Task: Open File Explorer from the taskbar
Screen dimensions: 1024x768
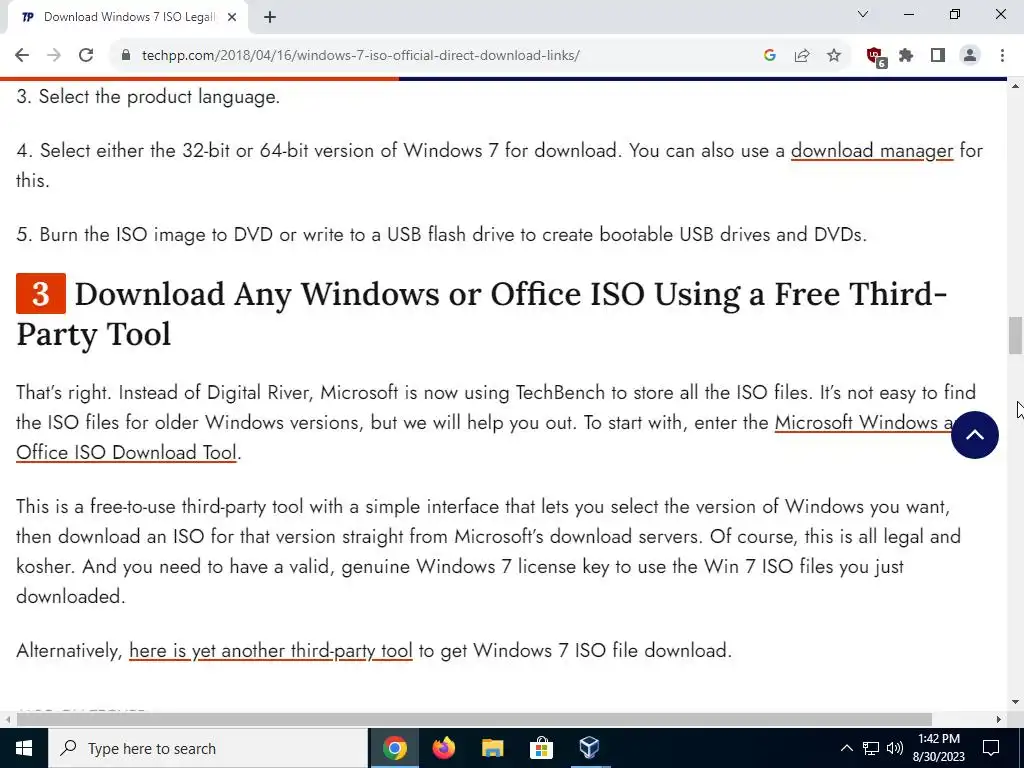Action: click(492, 748)
